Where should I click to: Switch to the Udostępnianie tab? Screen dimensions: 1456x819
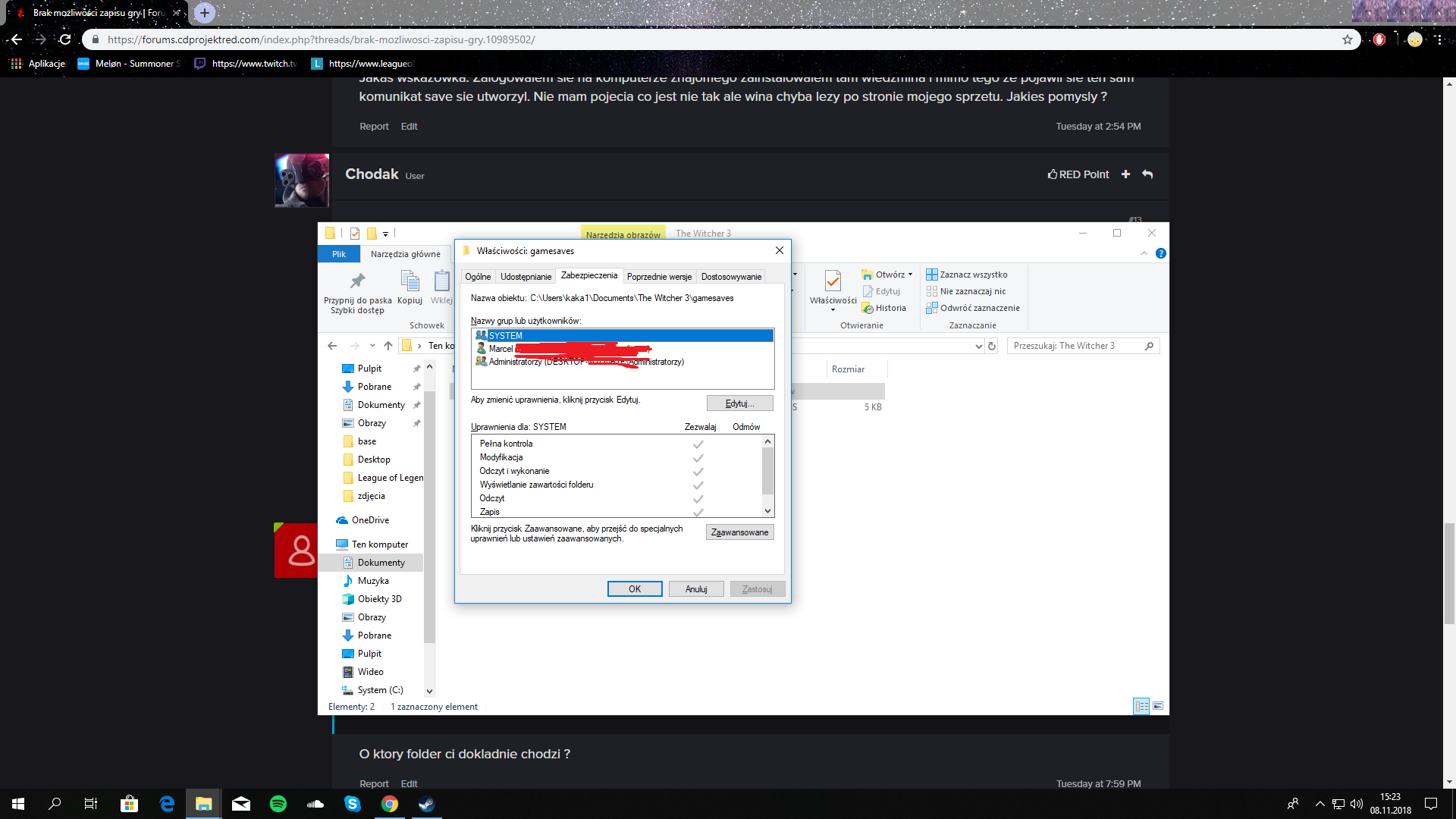[526, 277]
